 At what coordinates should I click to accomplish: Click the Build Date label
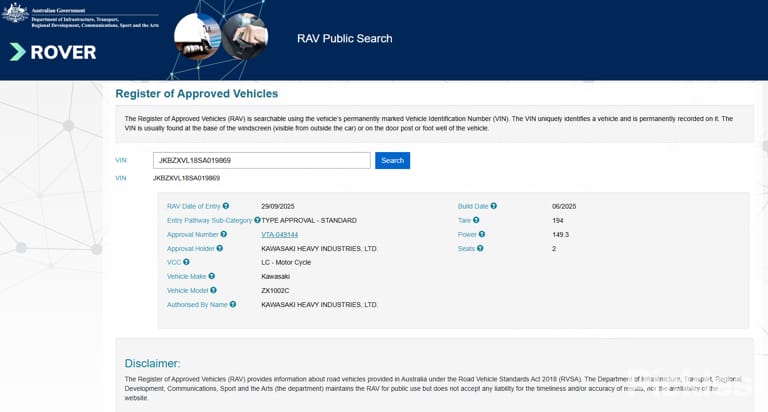click(x=473, y=207)
